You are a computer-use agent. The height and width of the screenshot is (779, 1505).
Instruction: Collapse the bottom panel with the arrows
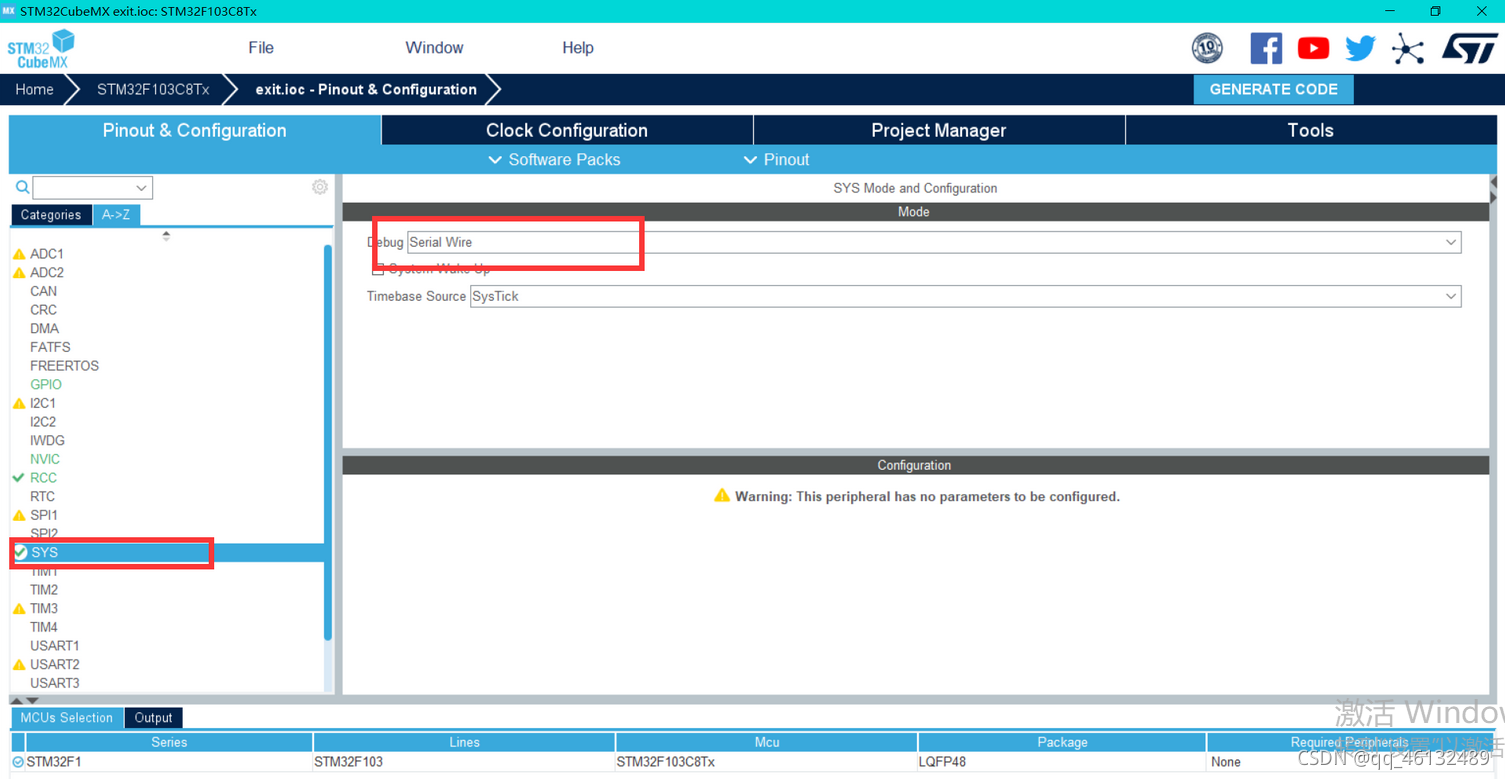[x=25, y=701]
